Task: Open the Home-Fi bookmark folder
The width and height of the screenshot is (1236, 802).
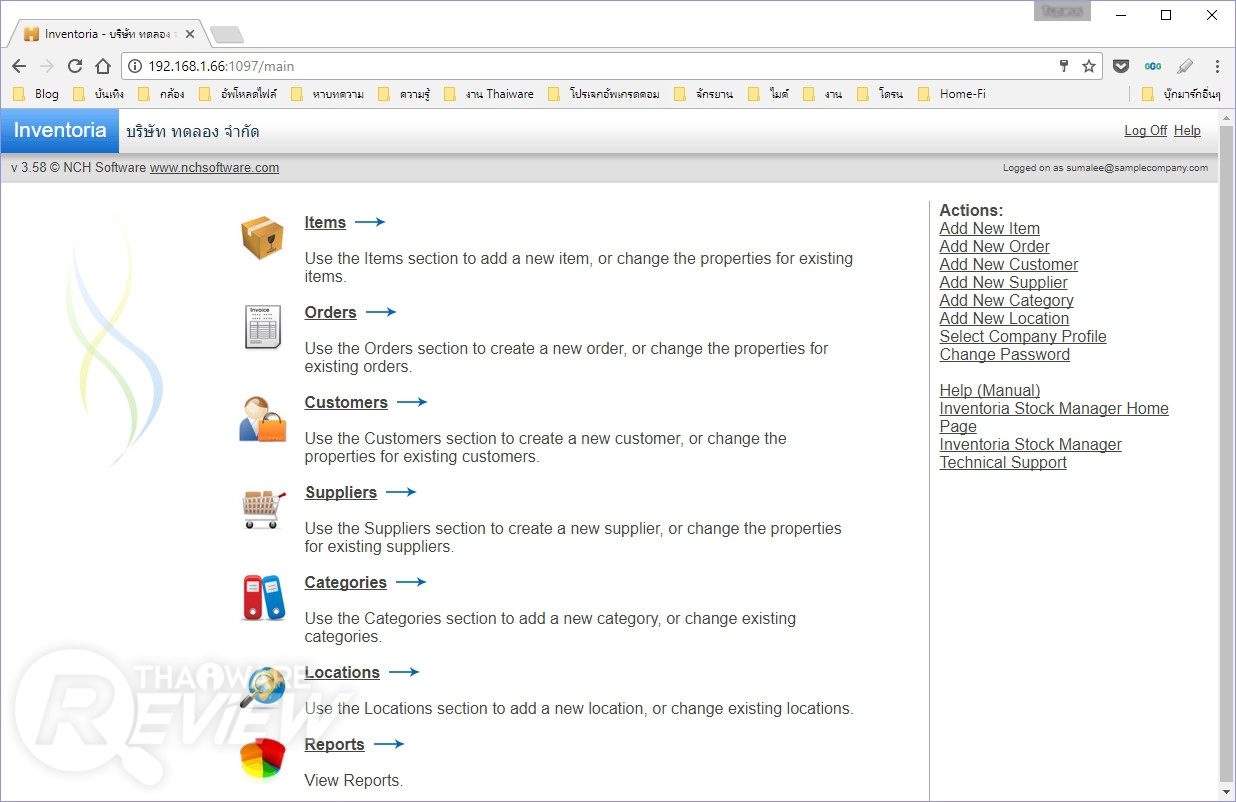Action: tap(951, 94)
